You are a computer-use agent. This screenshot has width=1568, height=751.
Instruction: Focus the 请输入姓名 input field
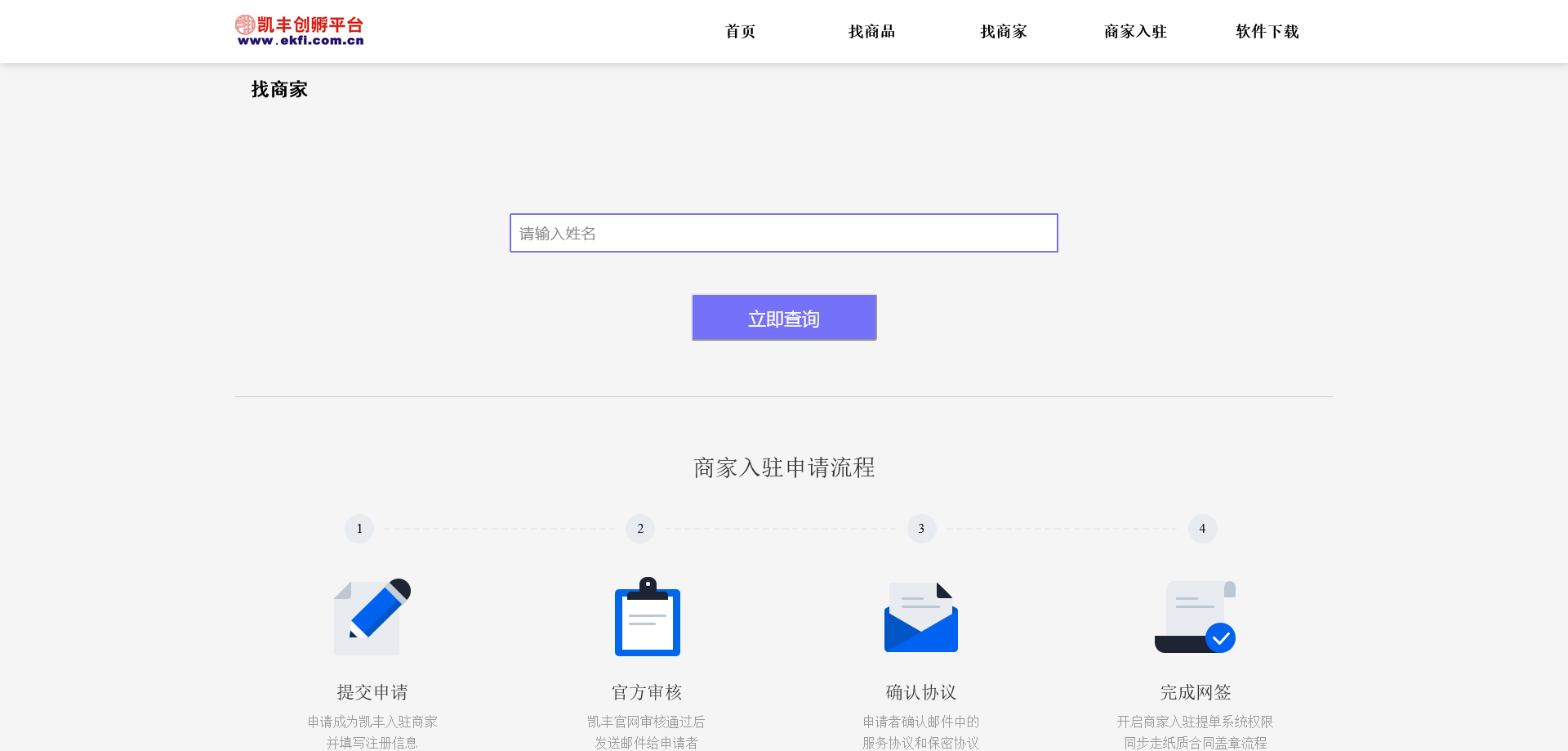pos(783,233)
